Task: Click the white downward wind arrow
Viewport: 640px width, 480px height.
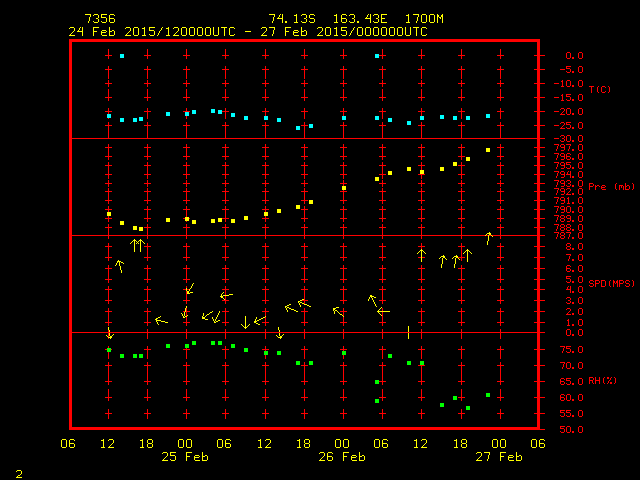Action: 246,322
